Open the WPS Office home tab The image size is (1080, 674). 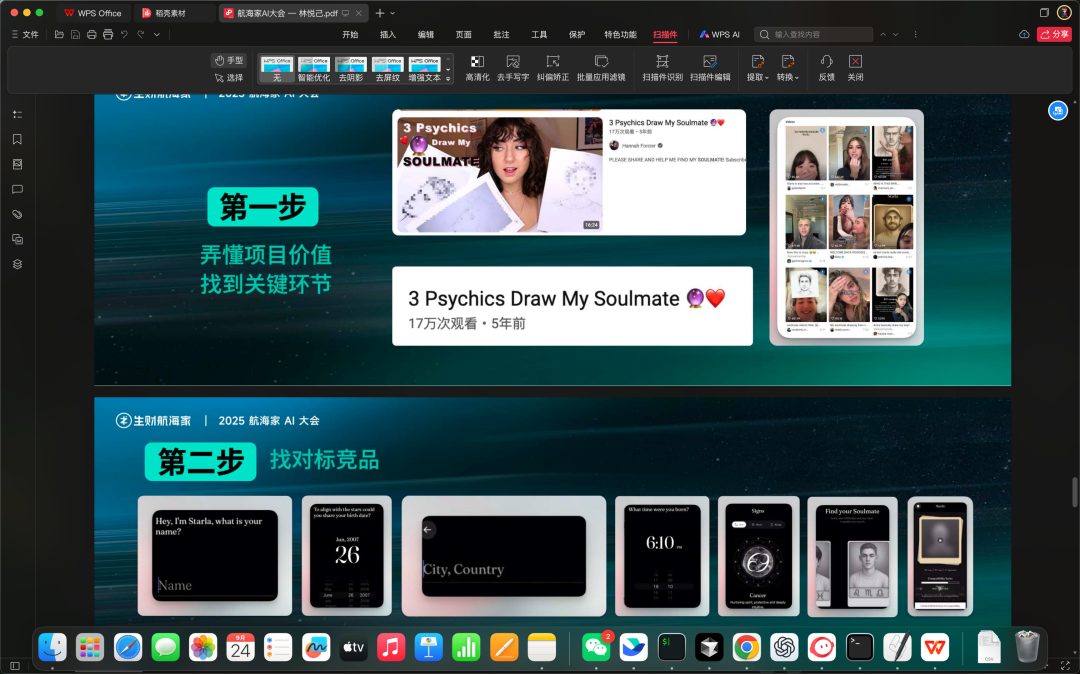click(93, 13)
